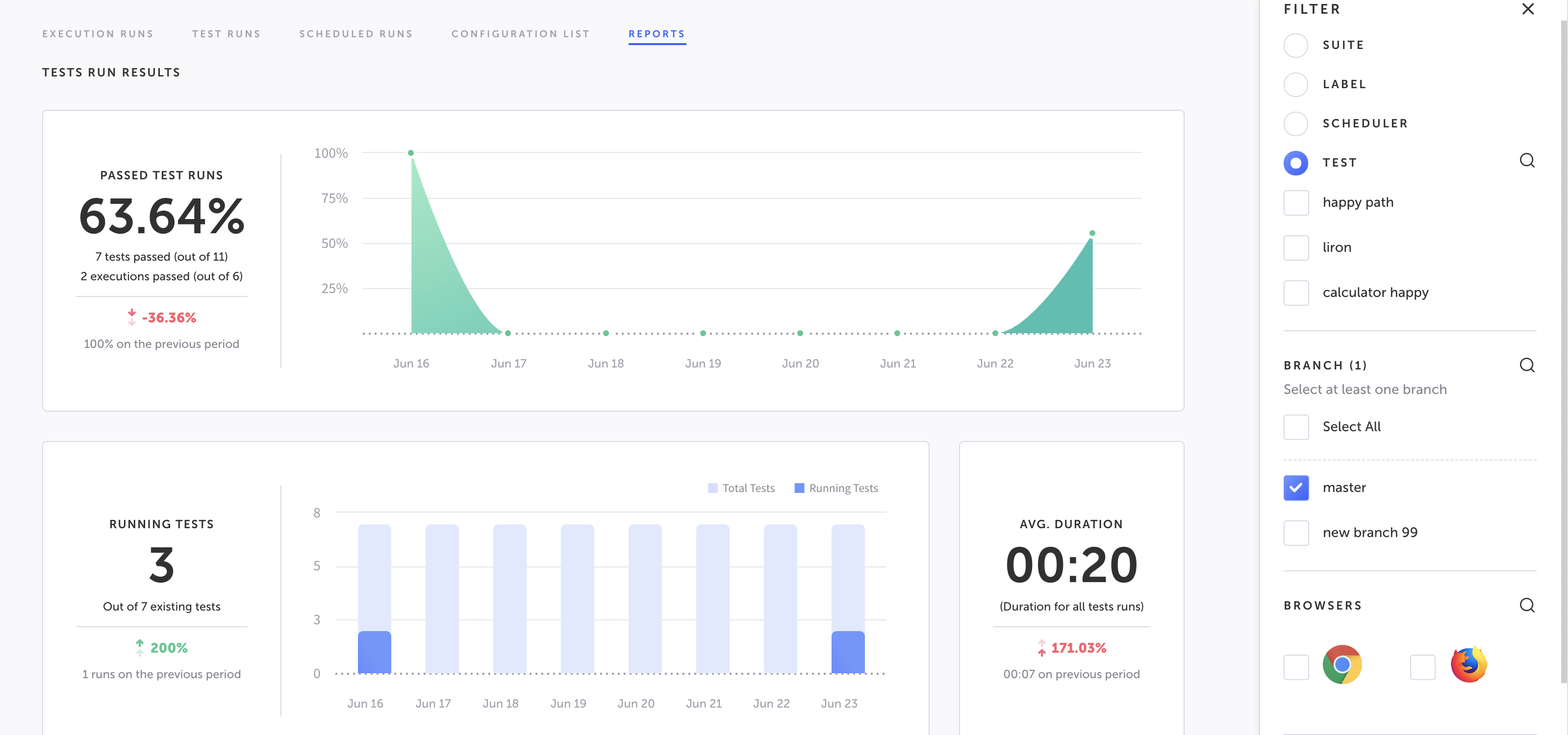The height and width of the screenshot is (735, 1568).
Task: Go to Configuration List tab
Action: point(520,34)
